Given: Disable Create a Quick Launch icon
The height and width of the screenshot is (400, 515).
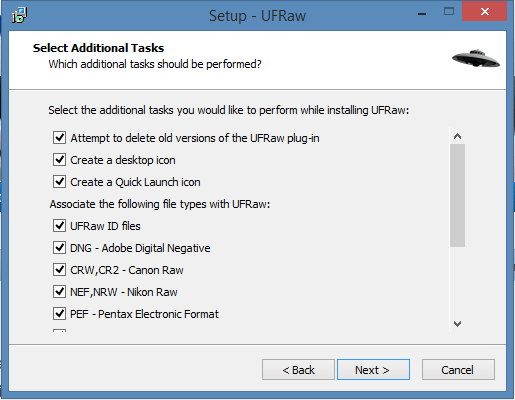Looking at the screenshot, I should [59, 181].
